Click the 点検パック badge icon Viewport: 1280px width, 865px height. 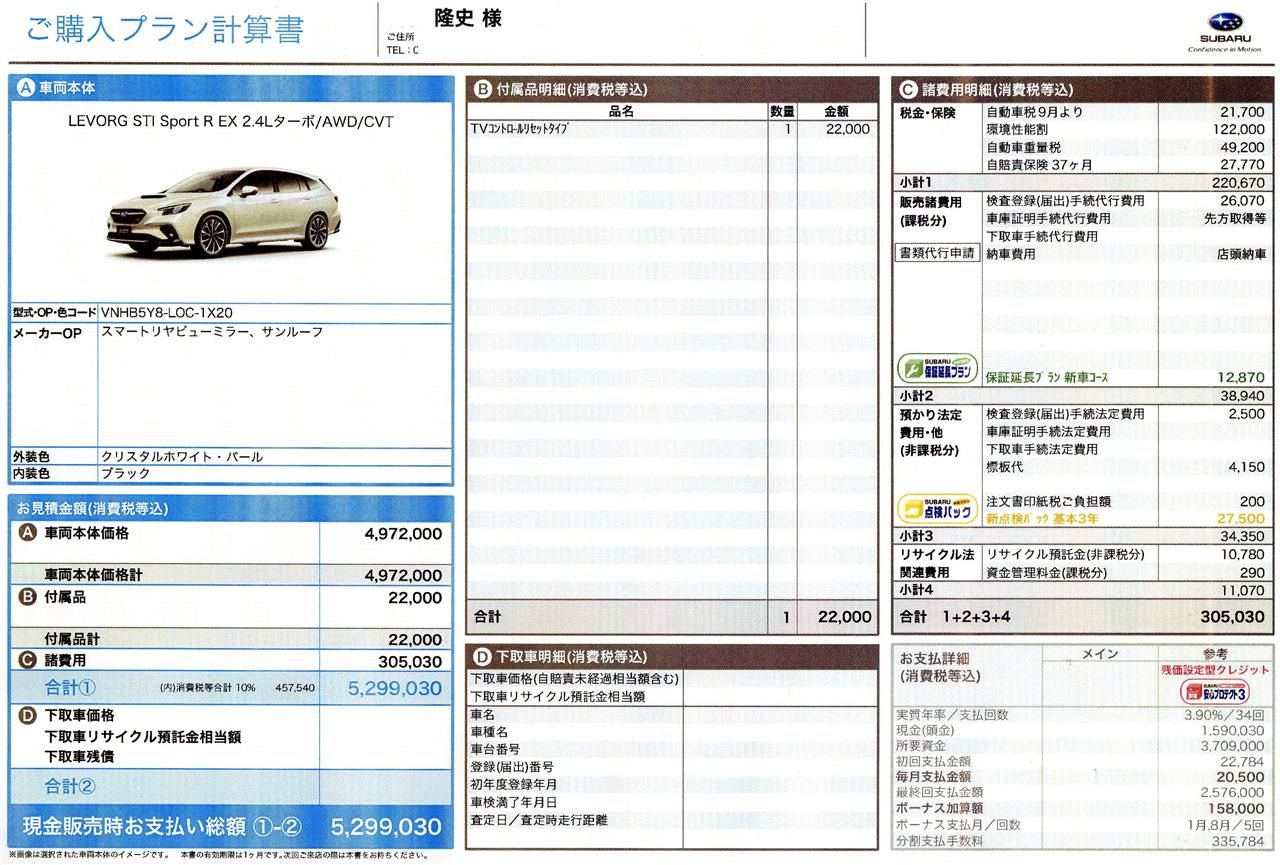pyautogui.click(x=937, y=508)
